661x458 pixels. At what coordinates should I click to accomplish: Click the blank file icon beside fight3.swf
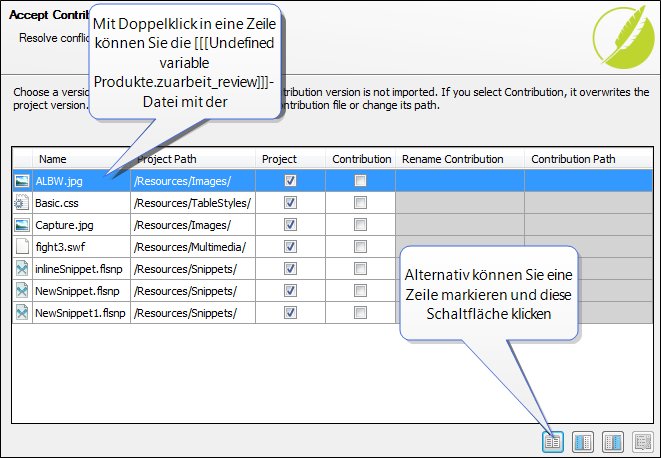pos(22,247)
